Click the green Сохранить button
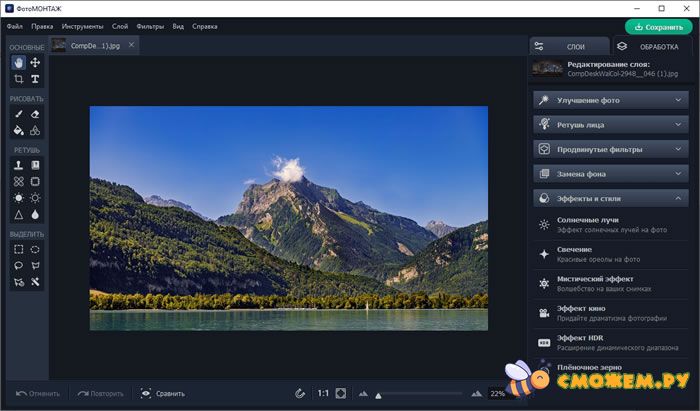This screenshot has height=411, width=700. click(x=658, y=27)
